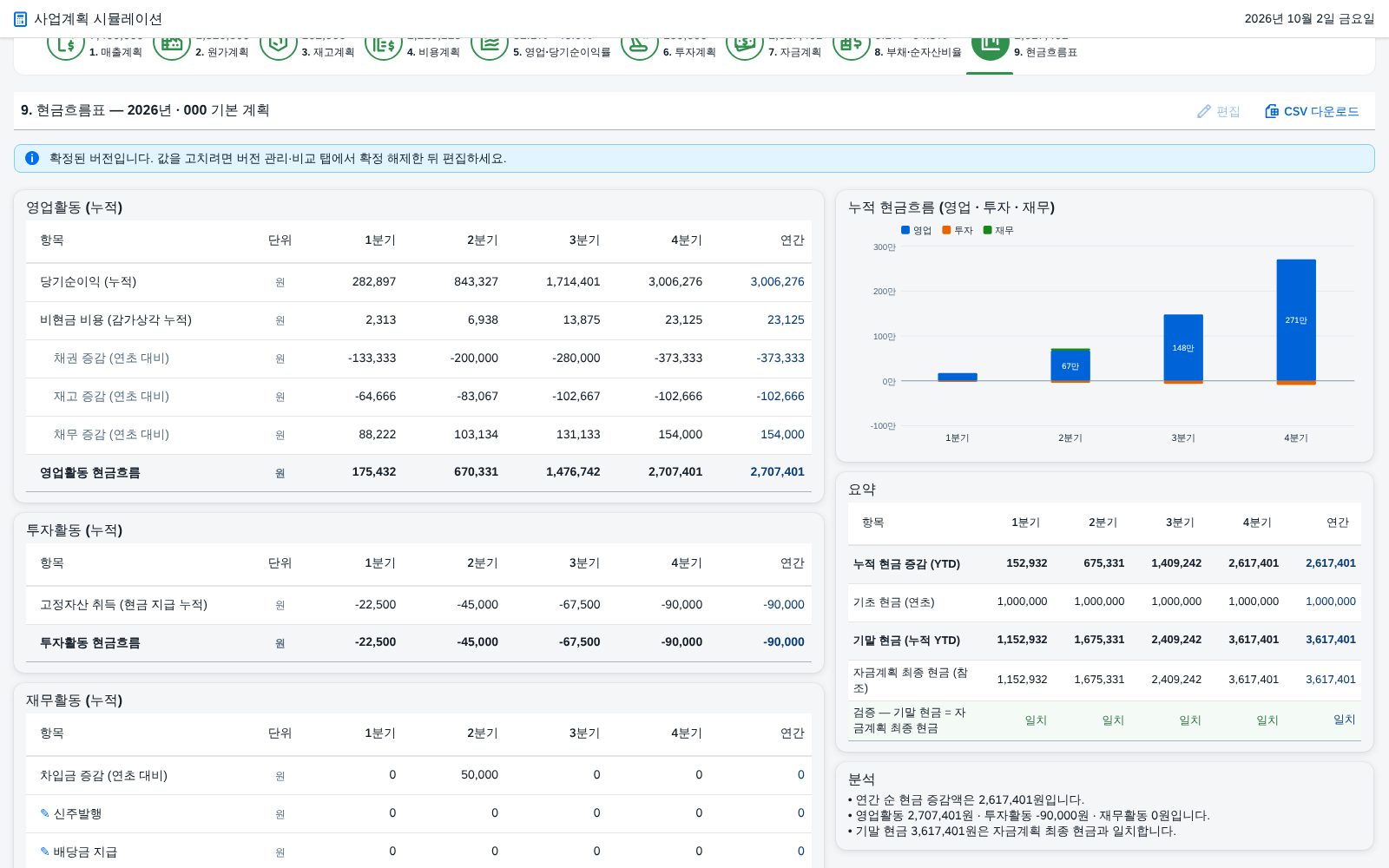Click the edit pencil beside 신주발행
This screenshot has width=1389, height=868.
(x=45, y=813)
